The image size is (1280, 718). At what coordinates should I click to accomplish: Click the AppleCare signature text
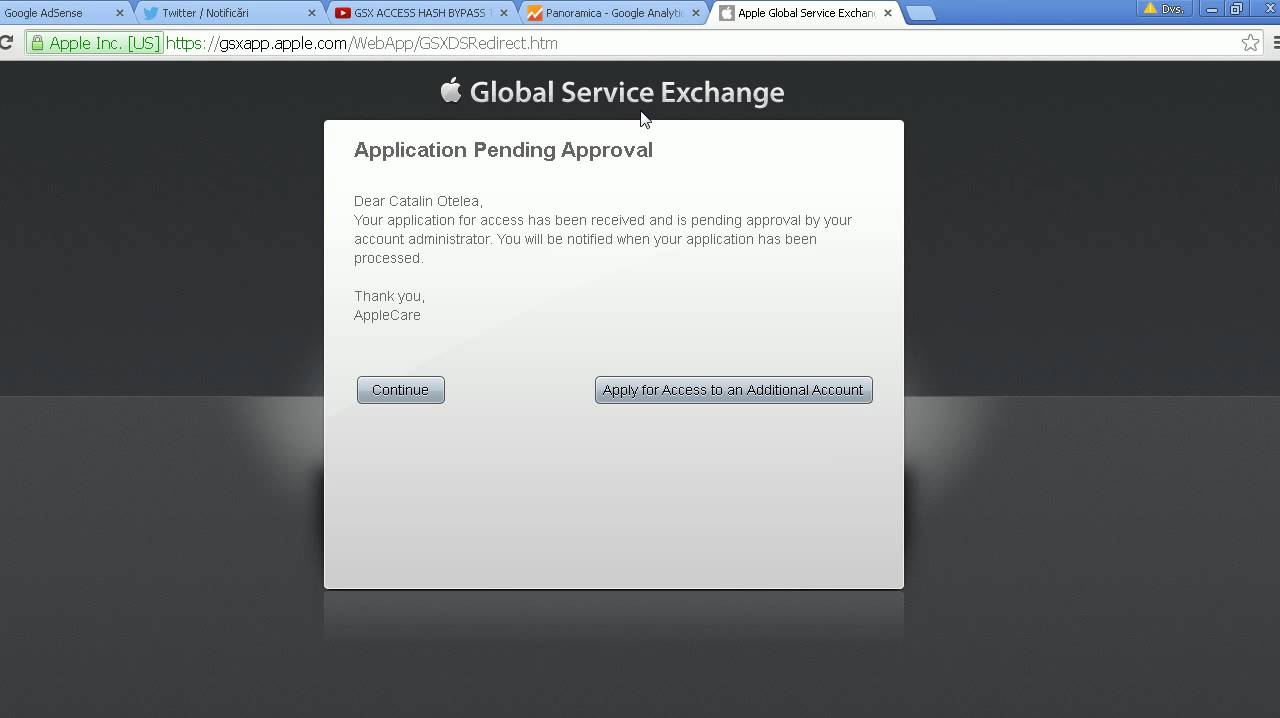[387, 315]
